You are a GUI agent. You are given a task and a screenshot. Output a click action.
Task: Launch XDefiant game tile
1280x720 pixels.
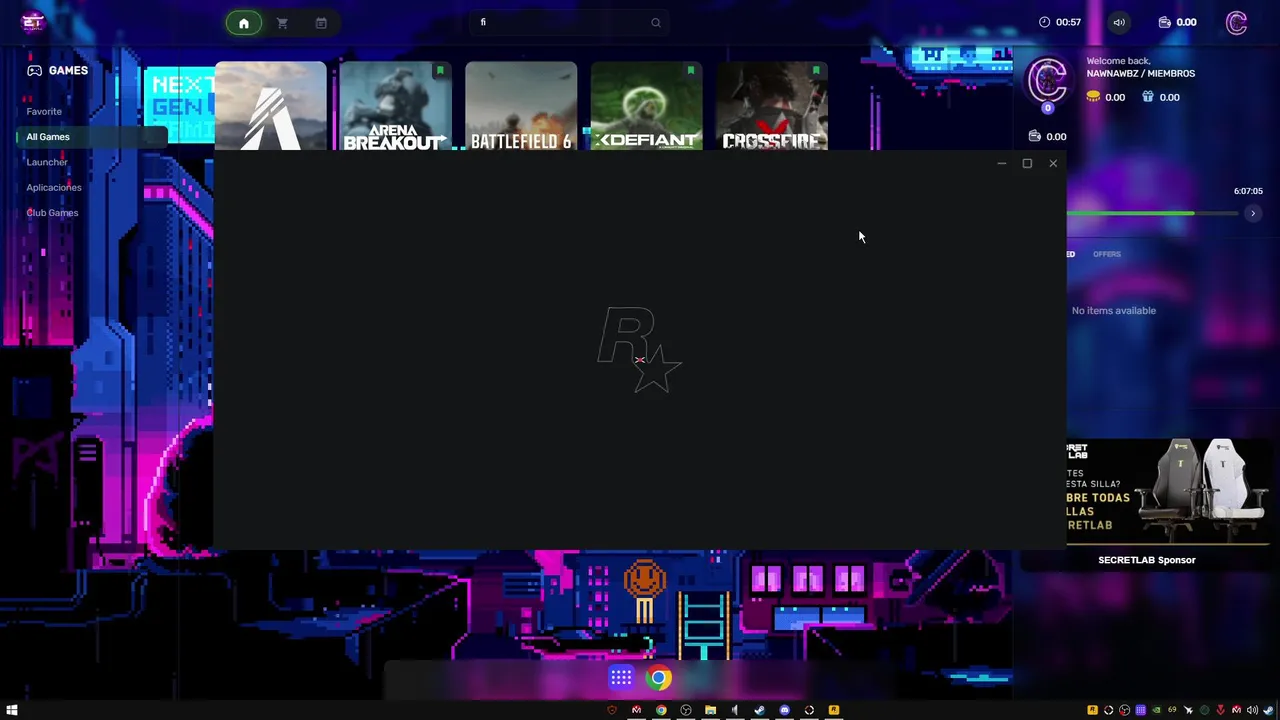coord(646,106)
